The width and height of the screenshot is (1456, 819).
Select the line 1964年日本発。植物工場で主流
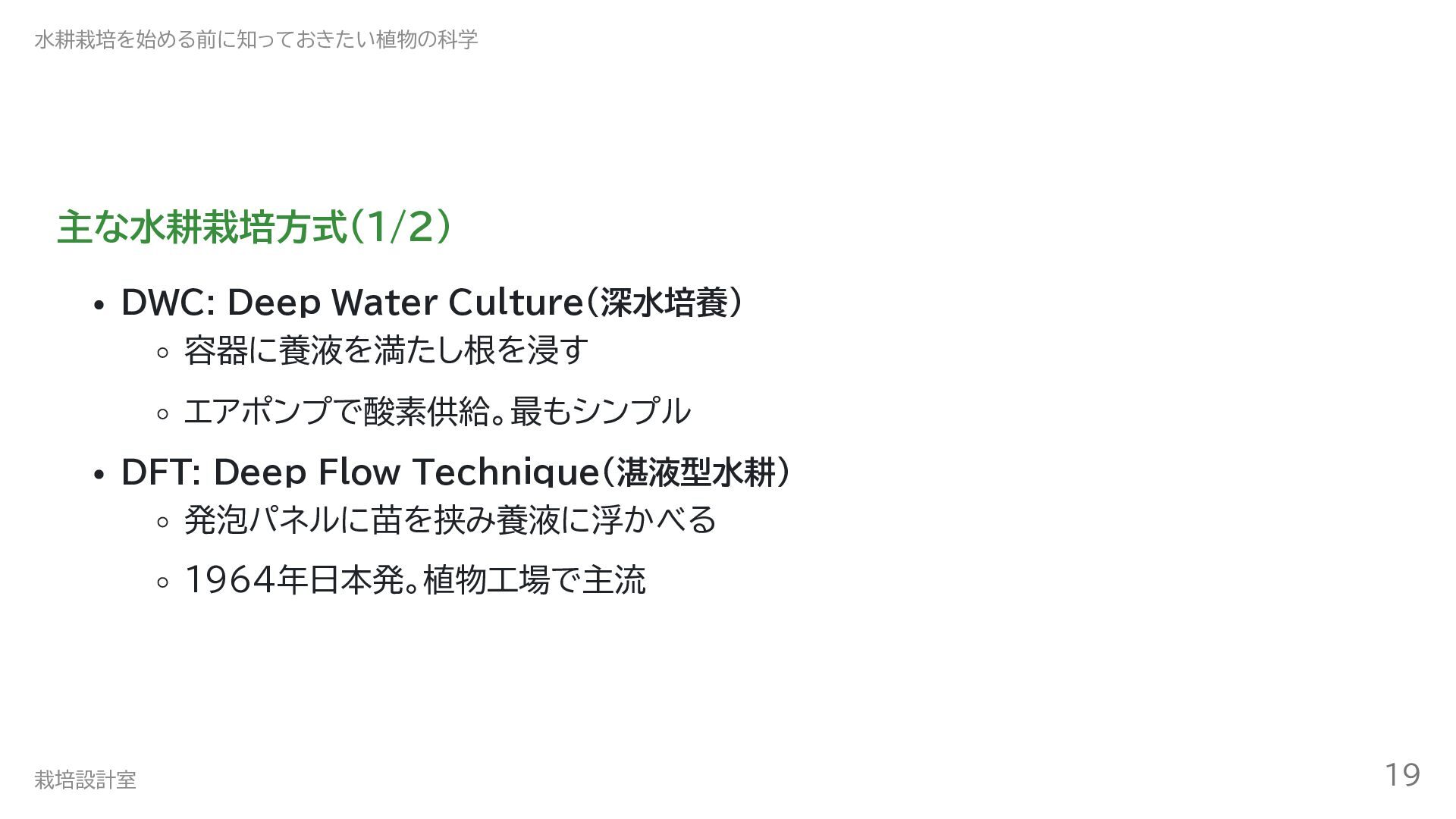[416, 581]
